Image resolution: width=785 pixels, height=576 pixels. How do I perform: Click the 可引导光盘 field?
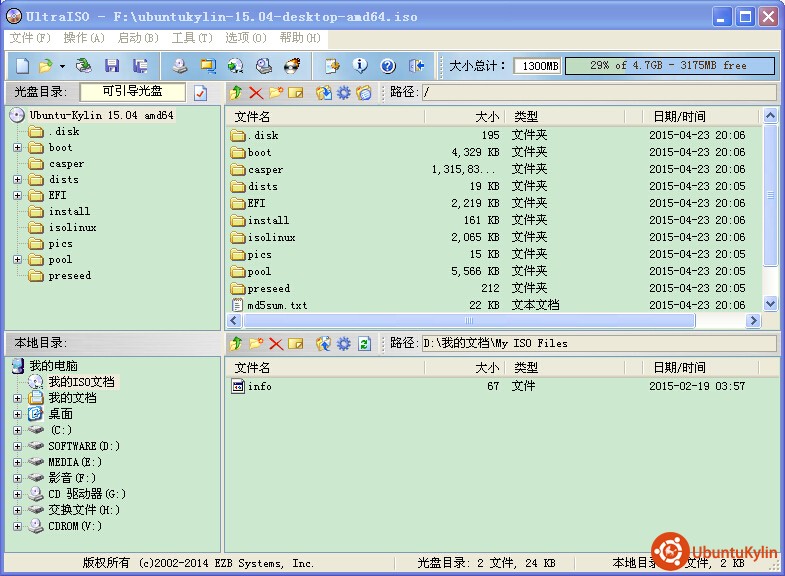[x=133, y=92]
